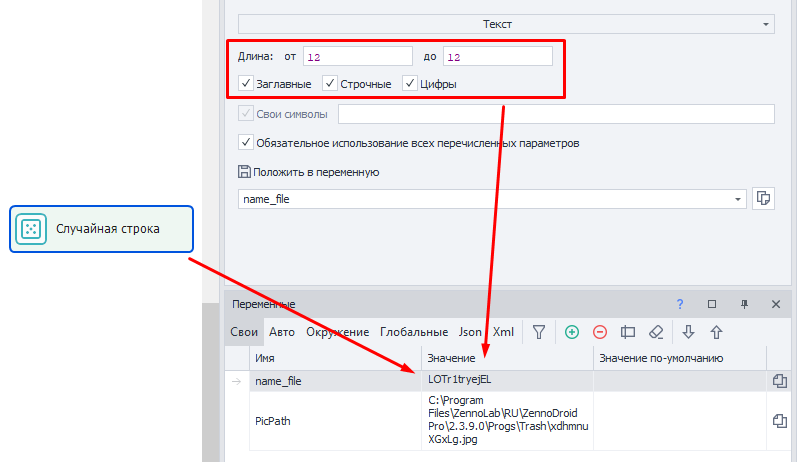Screen dimensions: 797x462
Task: Click the eraser clear icon
Action: [656, 332]
